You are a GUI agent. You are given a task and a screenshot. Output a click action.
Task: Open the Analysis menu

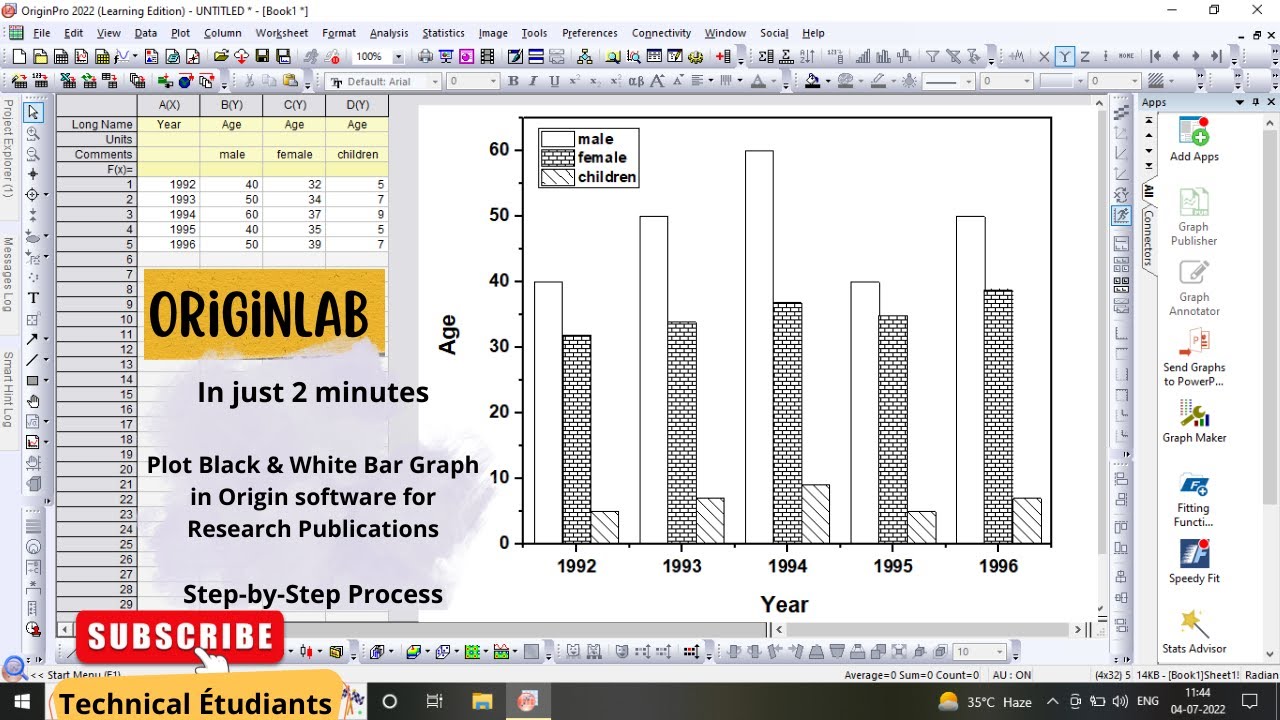point(389,33)
